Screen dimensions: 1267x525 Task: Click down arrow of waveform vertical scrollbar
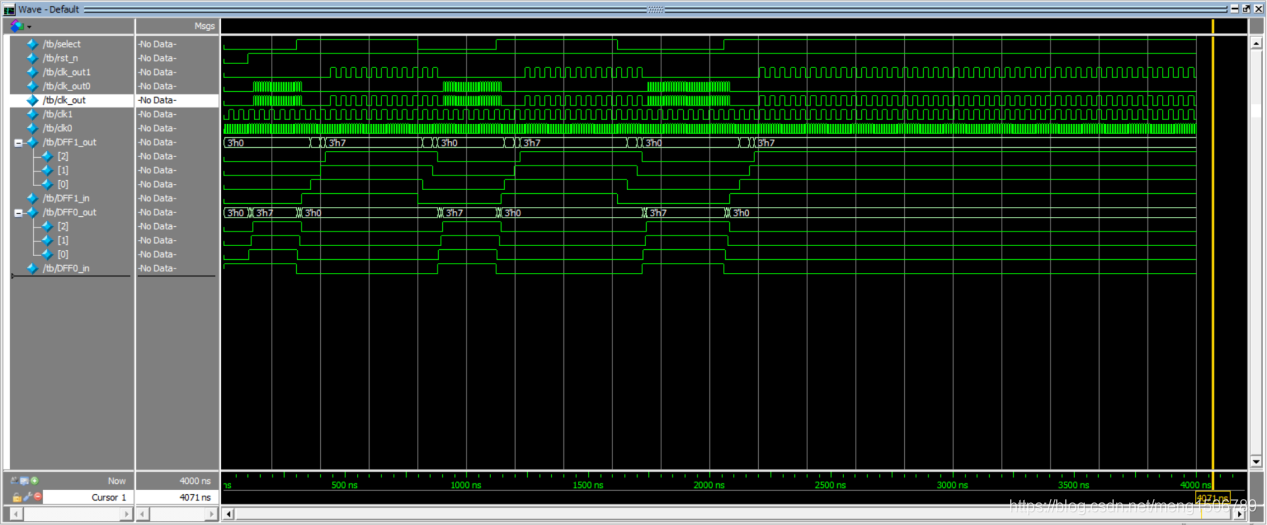coord(1257,462)
